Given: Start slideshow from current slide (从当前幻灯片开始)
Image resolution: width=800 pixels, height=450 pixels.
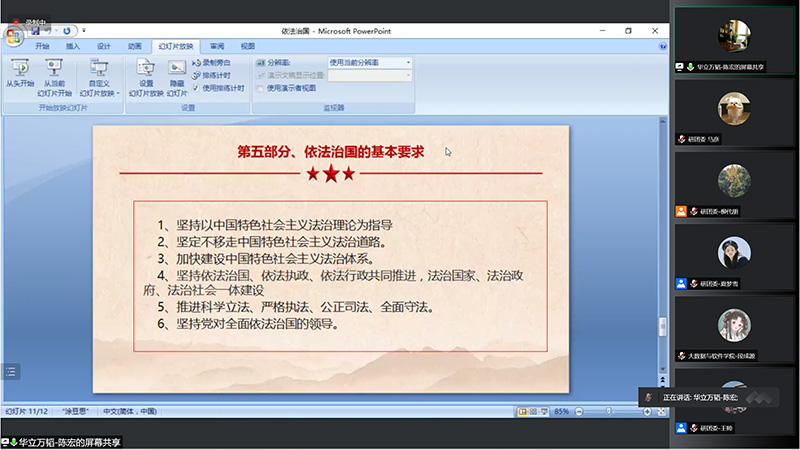Looking at the screenshot, I should [54, 78].
